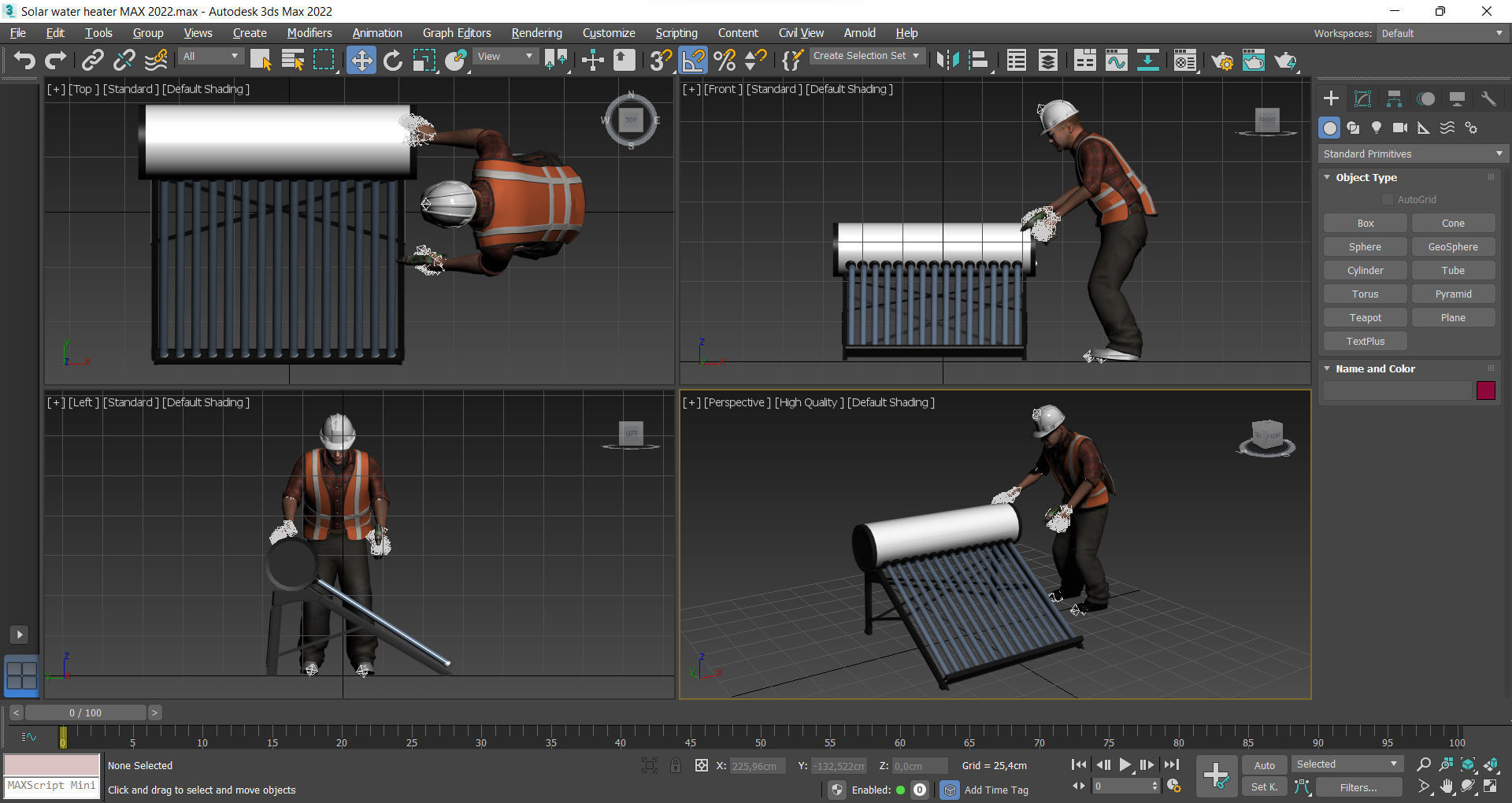Open the Material Editor icon

tap(1185, 61)
